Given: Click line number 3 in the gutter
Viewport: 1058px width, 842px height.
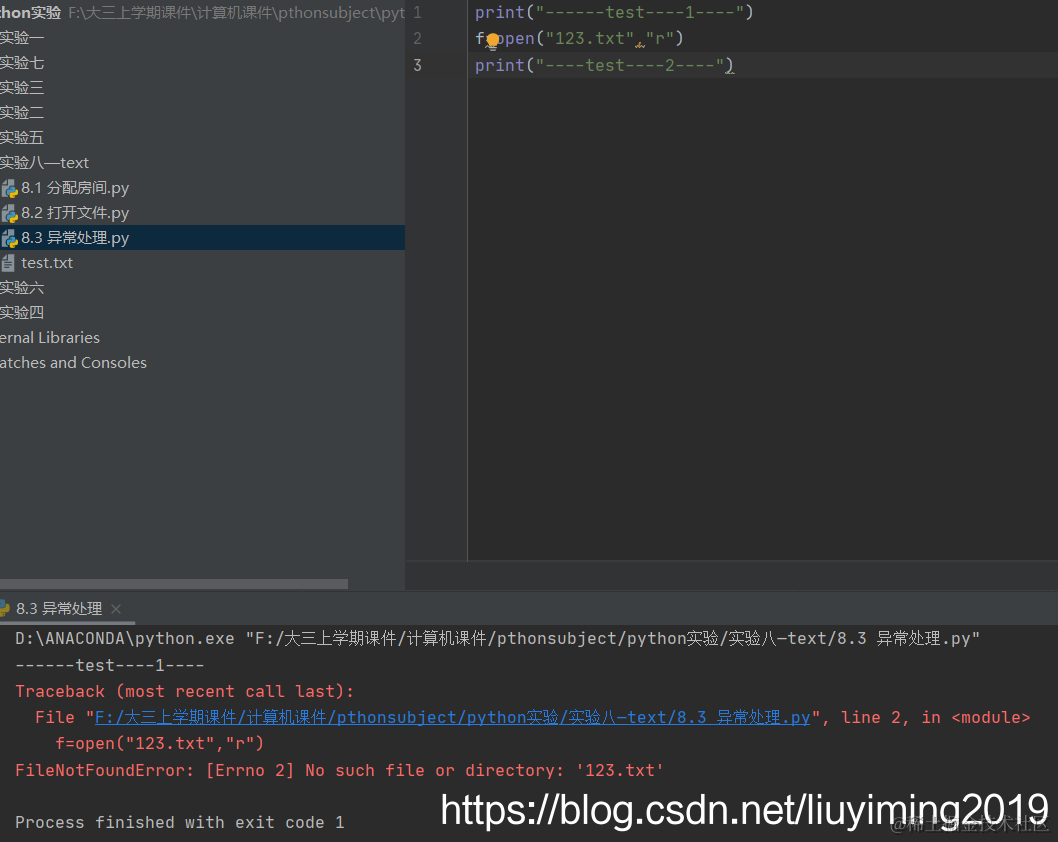Looking at the screenshot, I should click(417, 65).
